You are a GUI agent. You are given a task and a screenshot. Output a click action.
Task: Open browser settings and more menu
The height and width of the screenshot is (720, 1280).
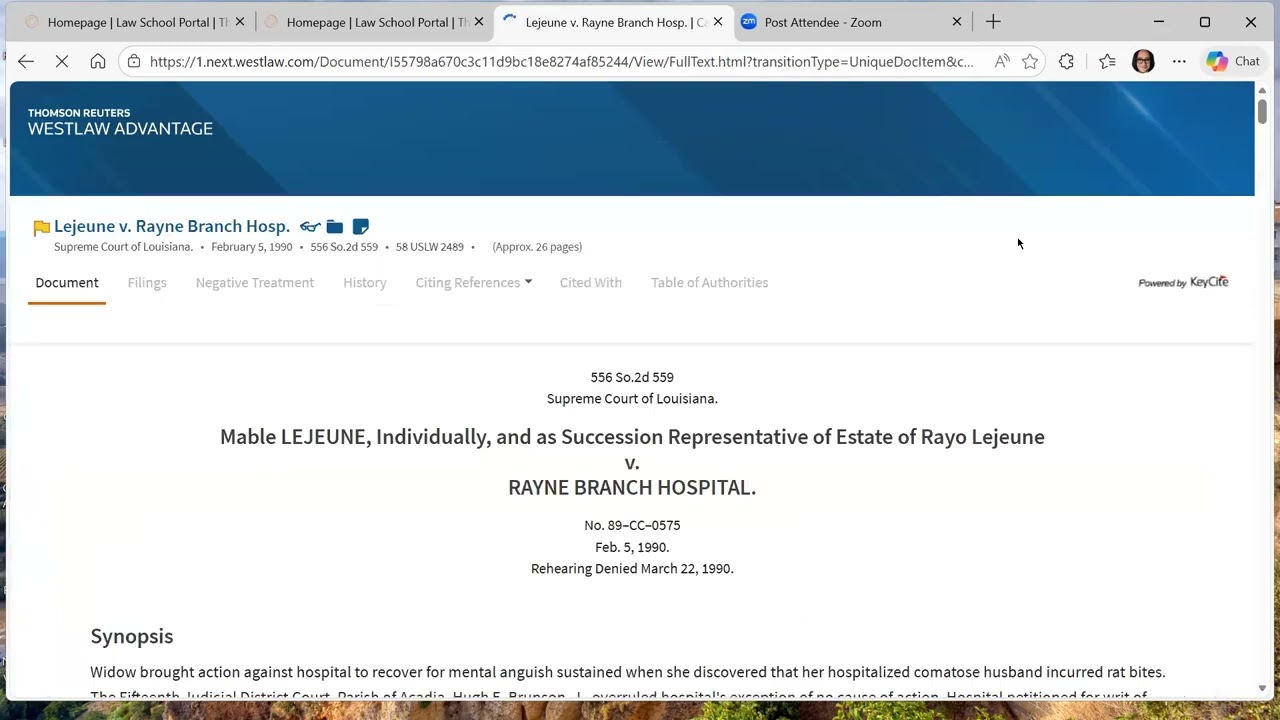point(1179,61)
